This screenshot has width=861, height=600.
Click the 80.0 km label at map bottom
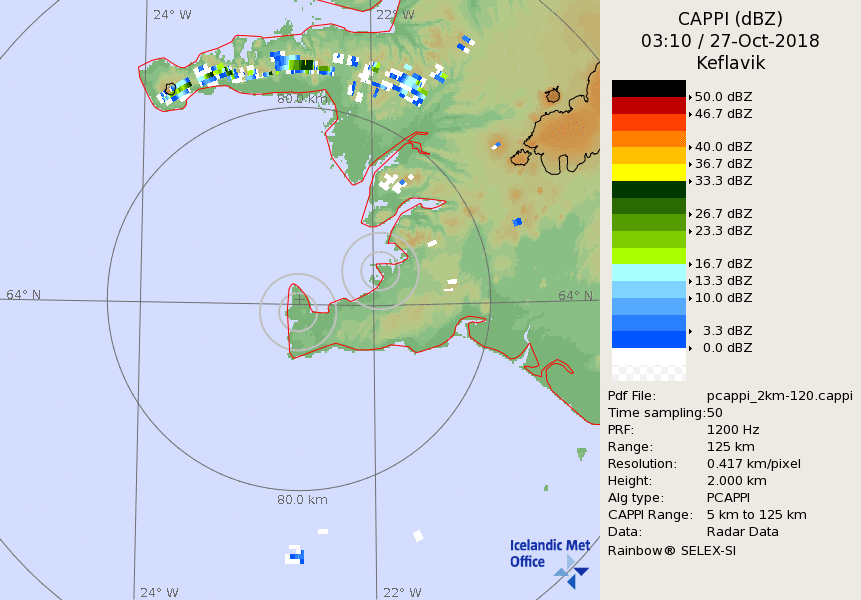(302, 500)
